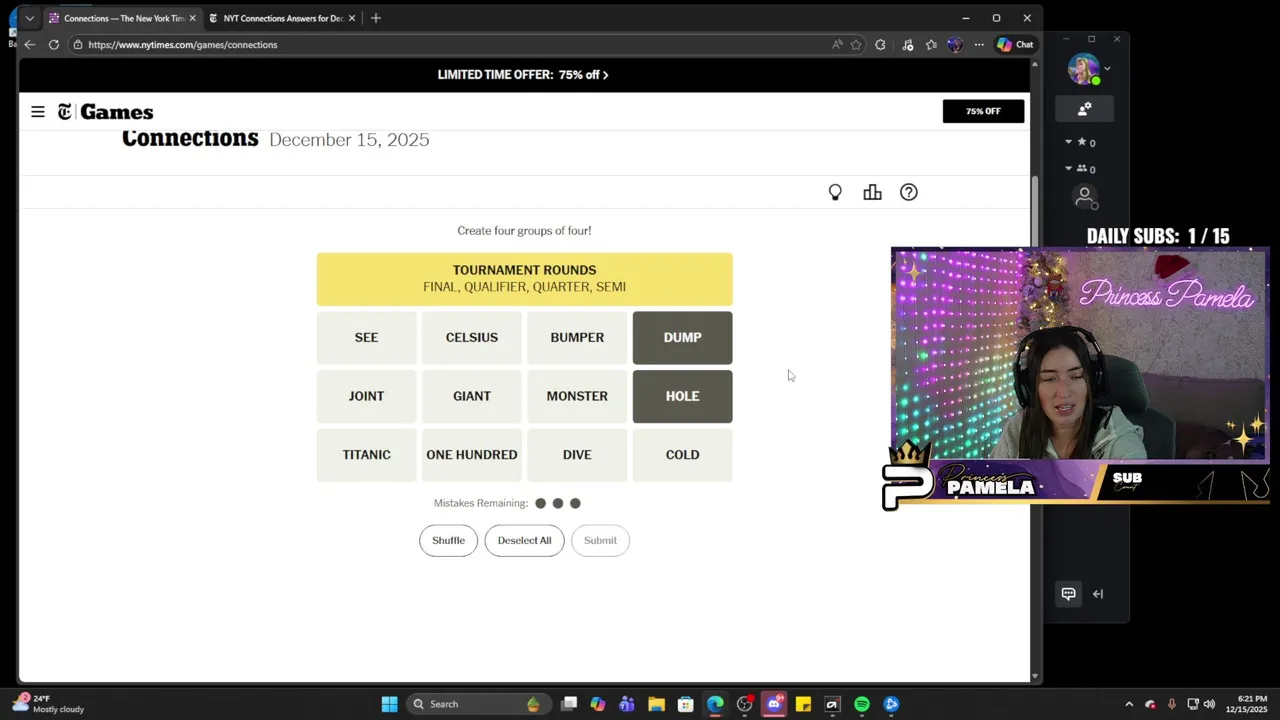Click the chat bubble icon in side panel
This screenshot has height=720, width=1280.
coord(1068,594)
